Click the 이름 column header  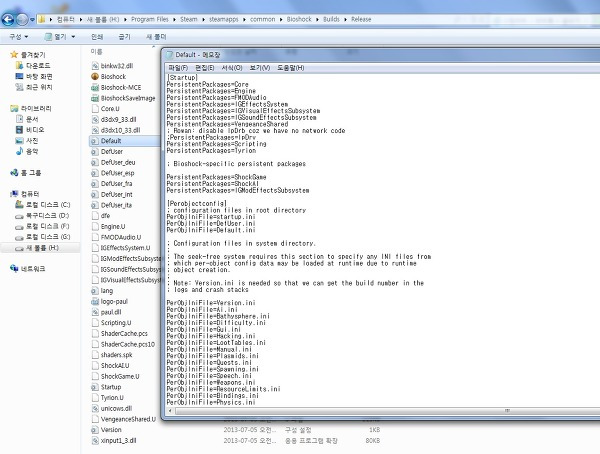pyautogui.click(x=96, y=51)
